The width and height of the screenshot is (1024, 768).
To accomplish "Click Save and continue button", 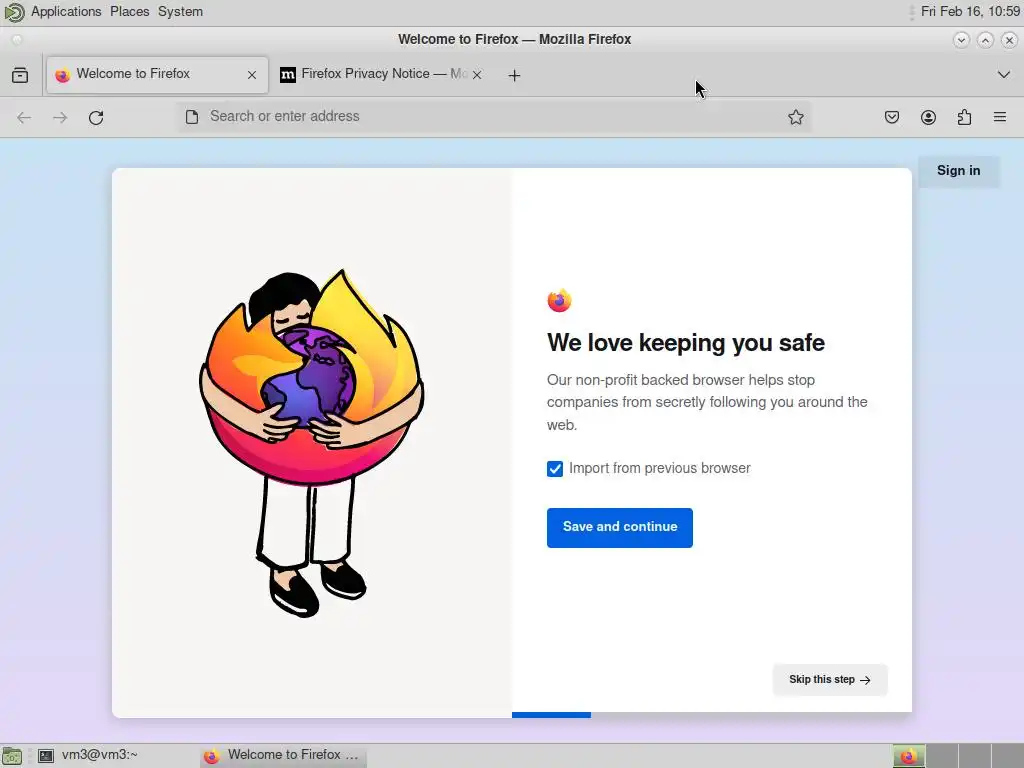I will pos(620,528).
